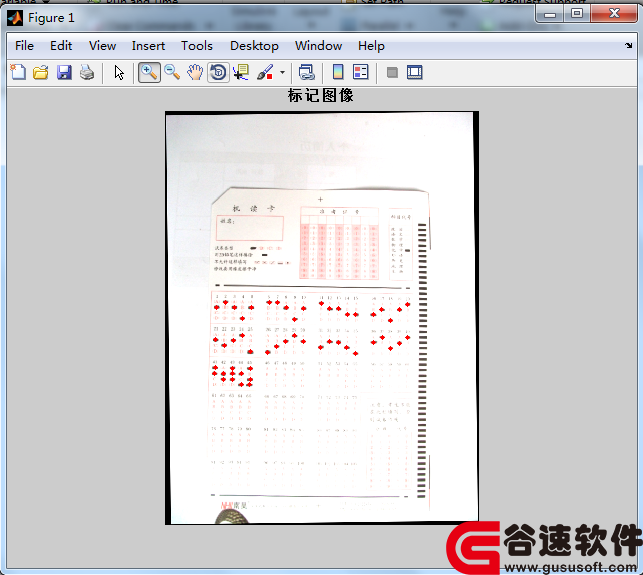Open the Window menu
The height and width of the screenshot is (575, 643).
click(319, 46)
